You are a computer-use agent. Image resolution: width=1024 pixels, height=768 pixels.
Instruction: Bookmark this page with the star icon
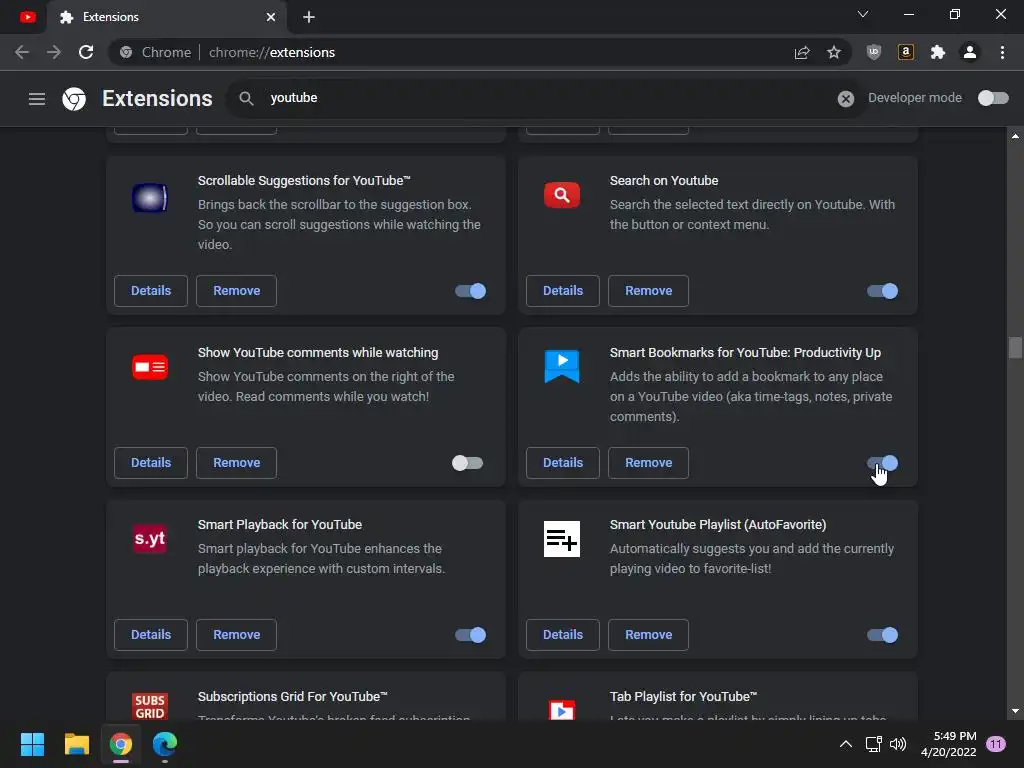(x=834, y=52)
